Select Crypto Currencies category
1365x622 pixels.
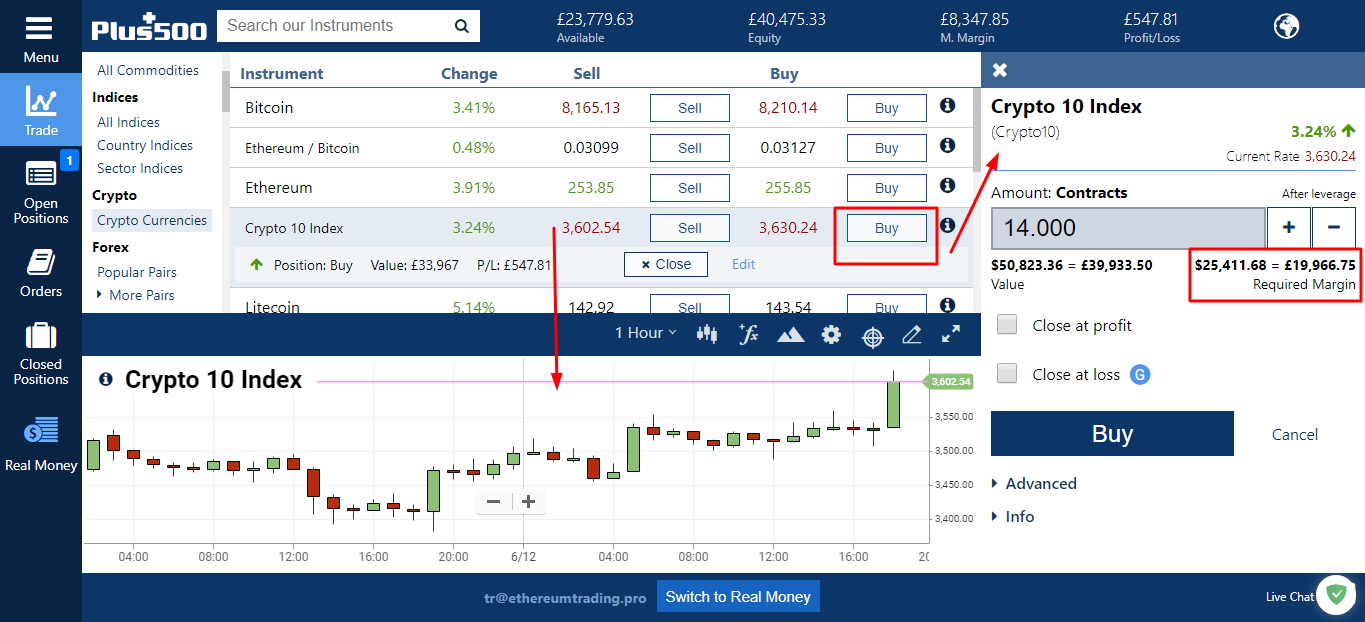pos(152,220)
